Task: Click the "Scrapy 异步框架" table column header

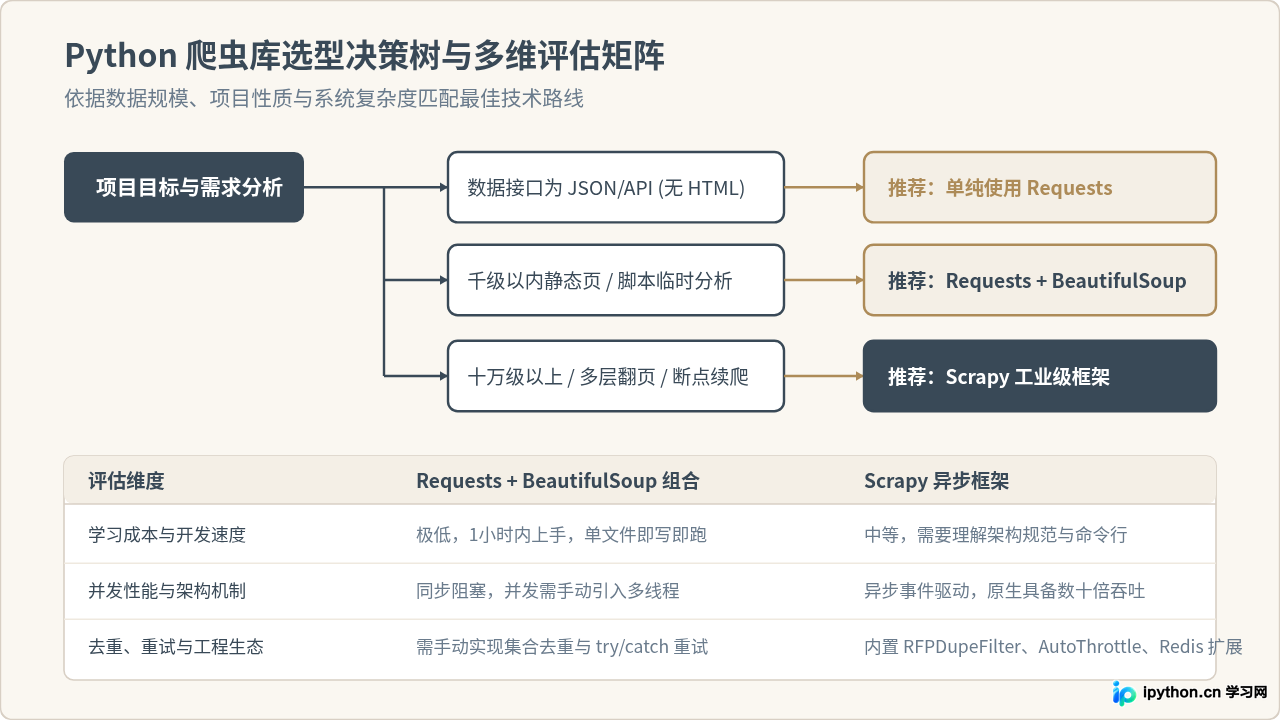Action: tap(937, 481)
